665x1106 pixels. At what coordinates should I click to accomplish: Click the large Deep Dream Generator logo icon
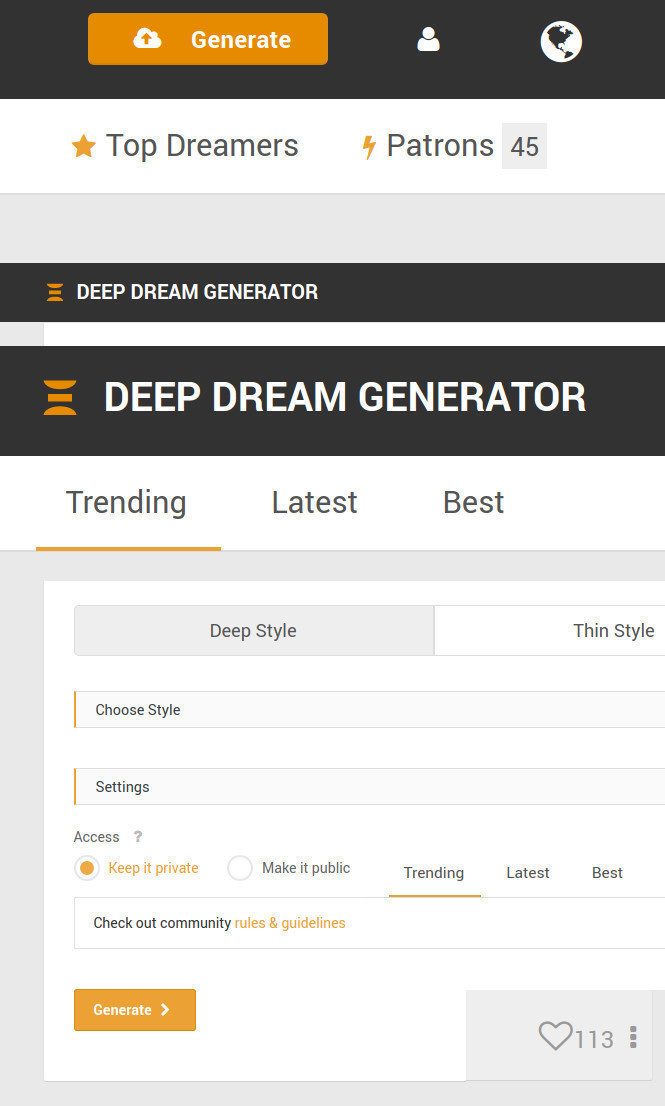(60, 397)
